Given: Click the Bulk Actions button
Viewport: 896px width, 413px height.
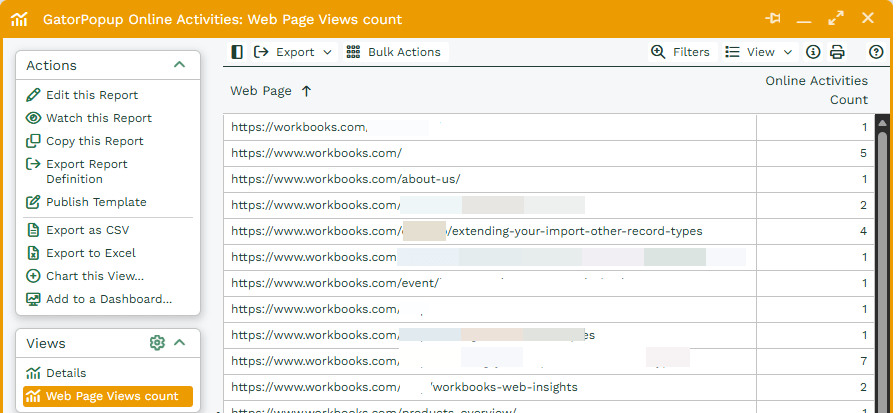Looking at the screenshot, I should click(x=394, y=52).
